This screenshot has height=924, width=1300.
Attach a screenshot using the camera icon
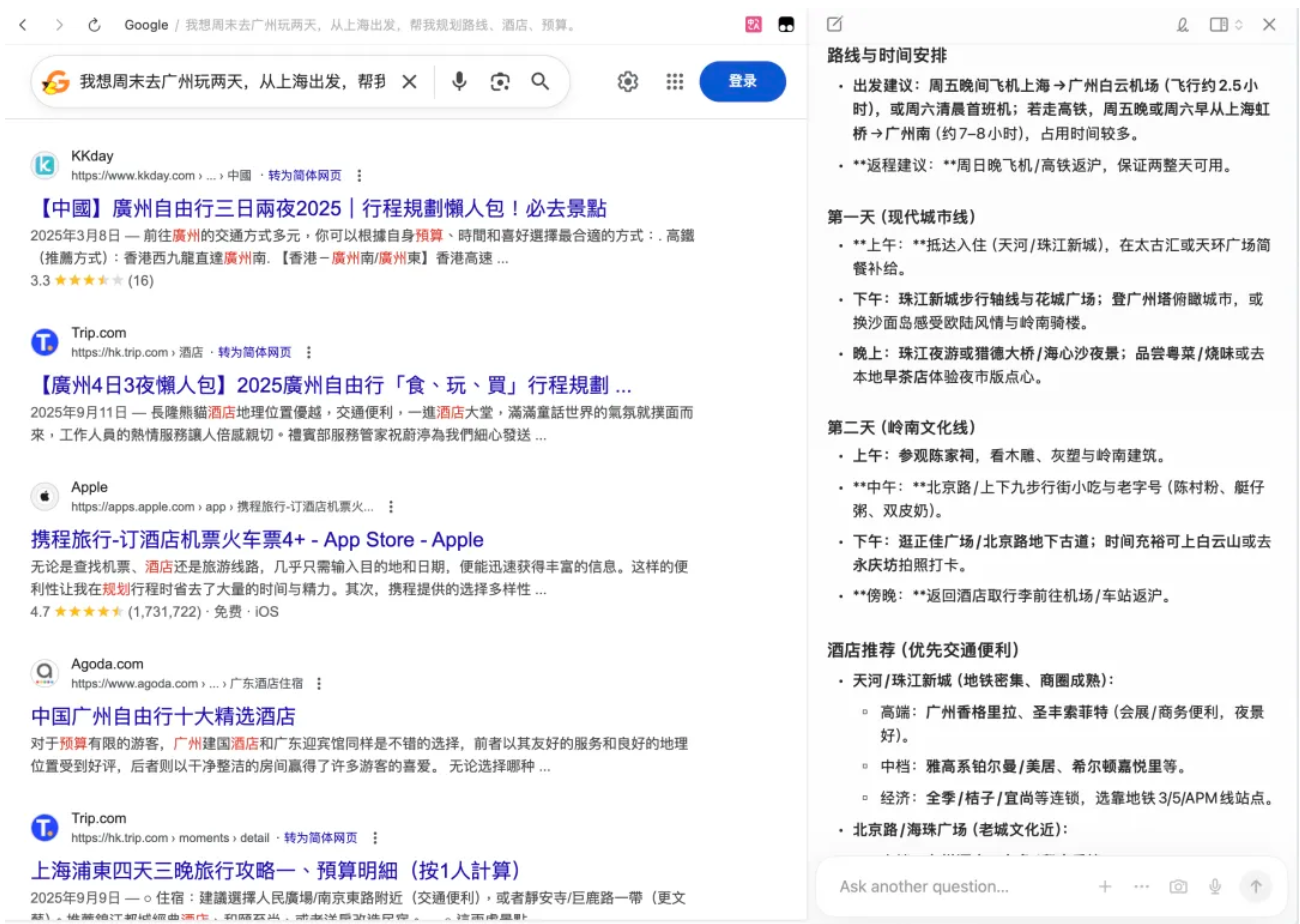coord(1178,886)
